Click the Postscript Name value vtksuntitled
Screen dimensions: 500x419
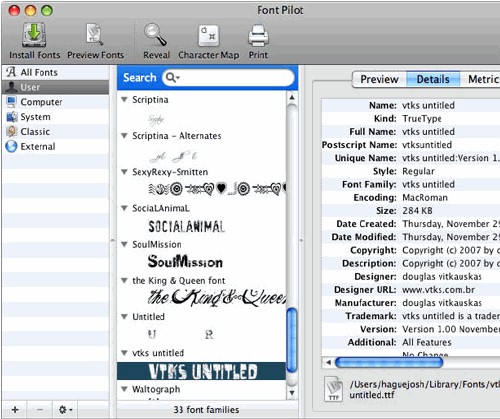[427, 145]
